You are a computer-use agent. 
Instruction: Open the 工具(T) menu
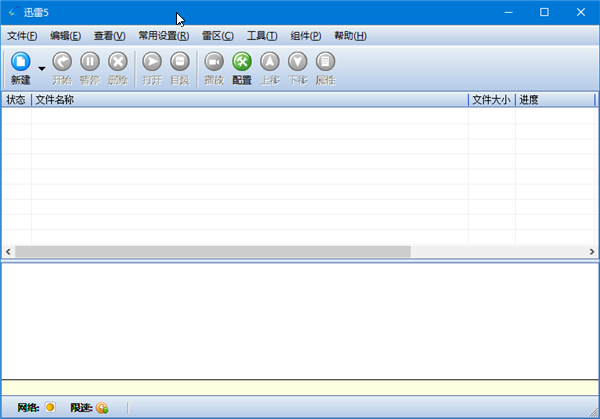[262, 36]
